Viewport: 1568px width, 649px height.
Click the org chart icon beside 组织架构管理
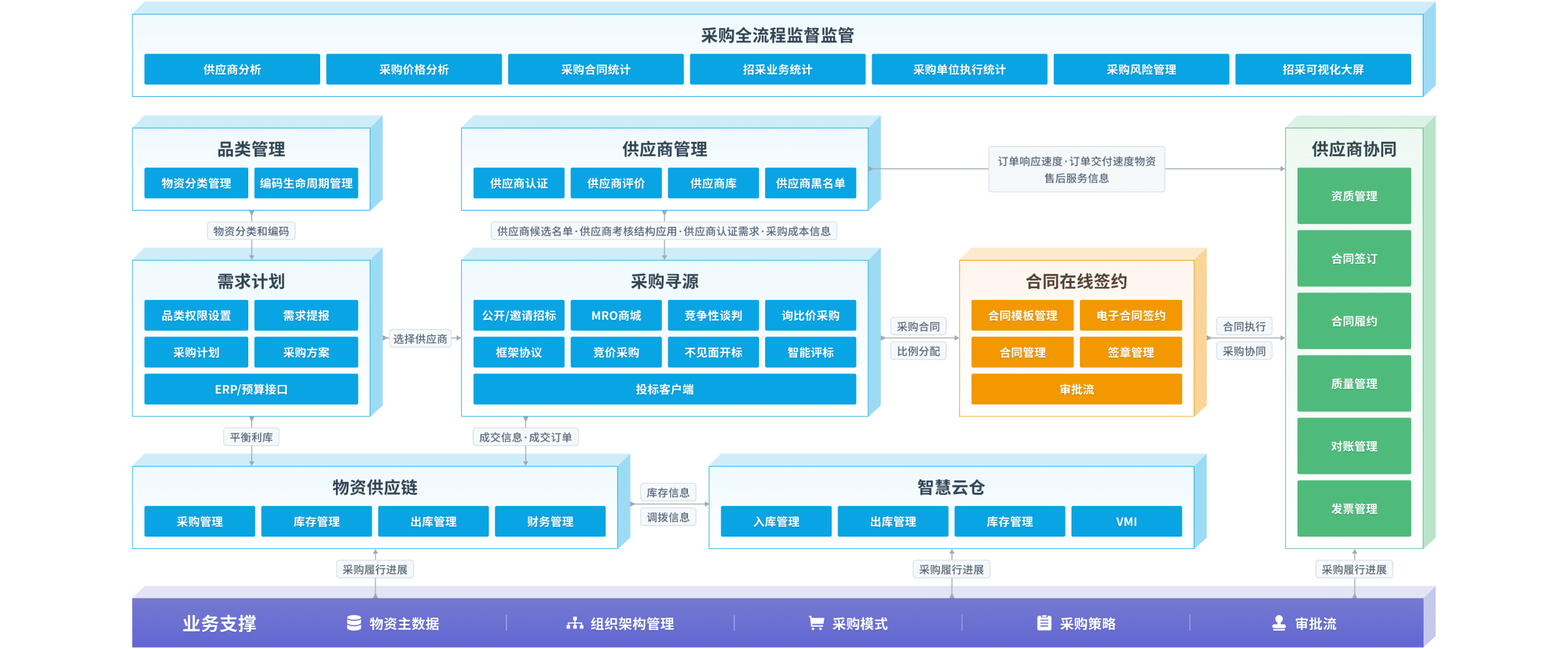[x=574, y=623]
